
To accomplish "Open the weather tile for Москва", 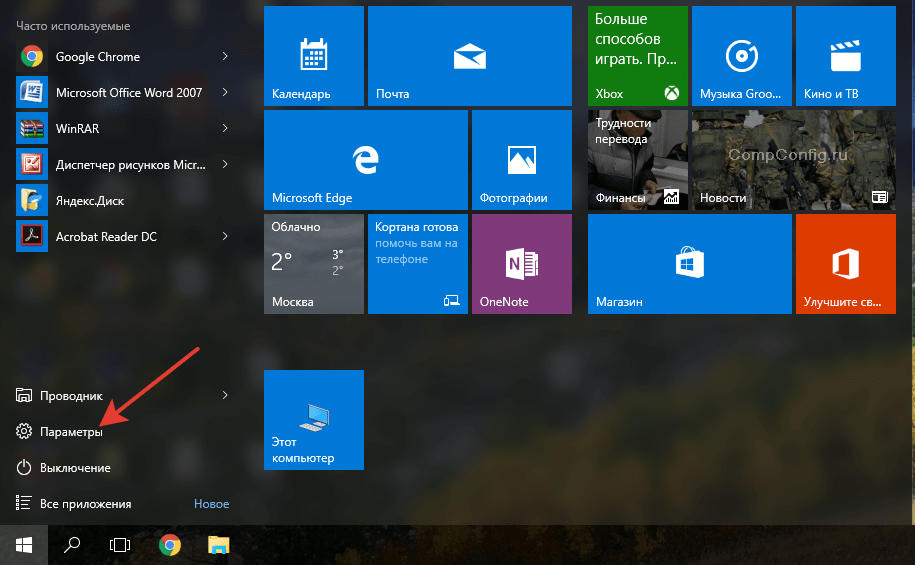I will click(x=314, y=264).
